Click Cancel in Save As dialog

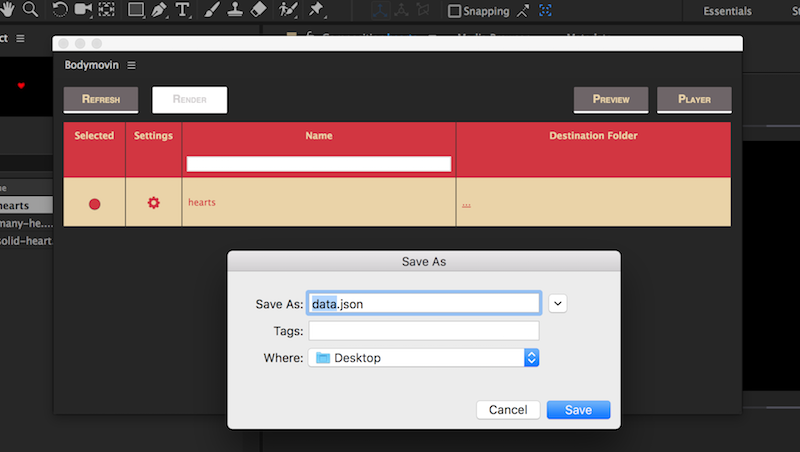[508, 410]
